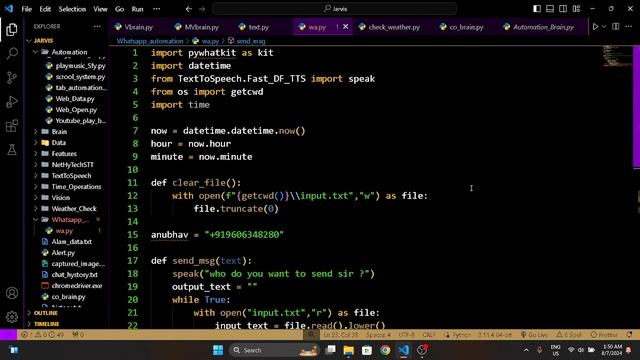Expand the Weather_Check folder
This screenshot has width=640, height=360.
(36, 209)
